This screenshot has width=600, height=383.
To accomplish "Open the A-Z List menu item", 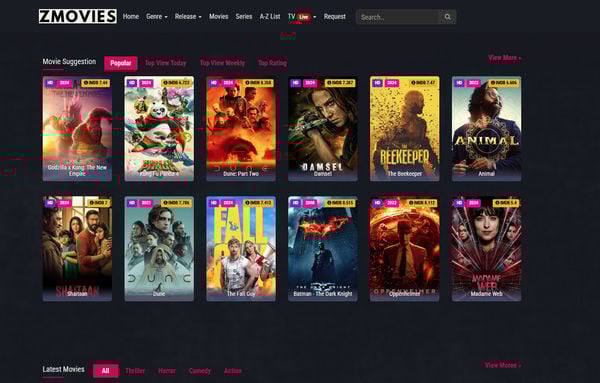I will click(x=270, y=17).
